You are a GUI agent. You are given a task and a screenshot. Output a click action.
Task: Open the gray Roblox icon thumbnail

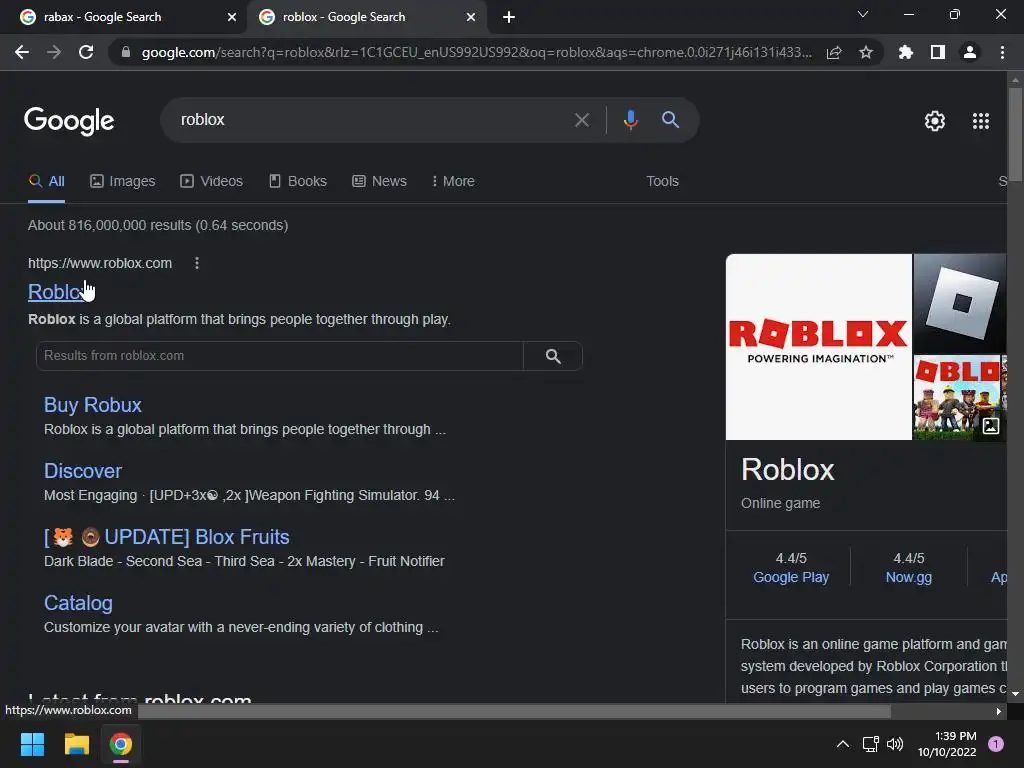coord(960,304)
